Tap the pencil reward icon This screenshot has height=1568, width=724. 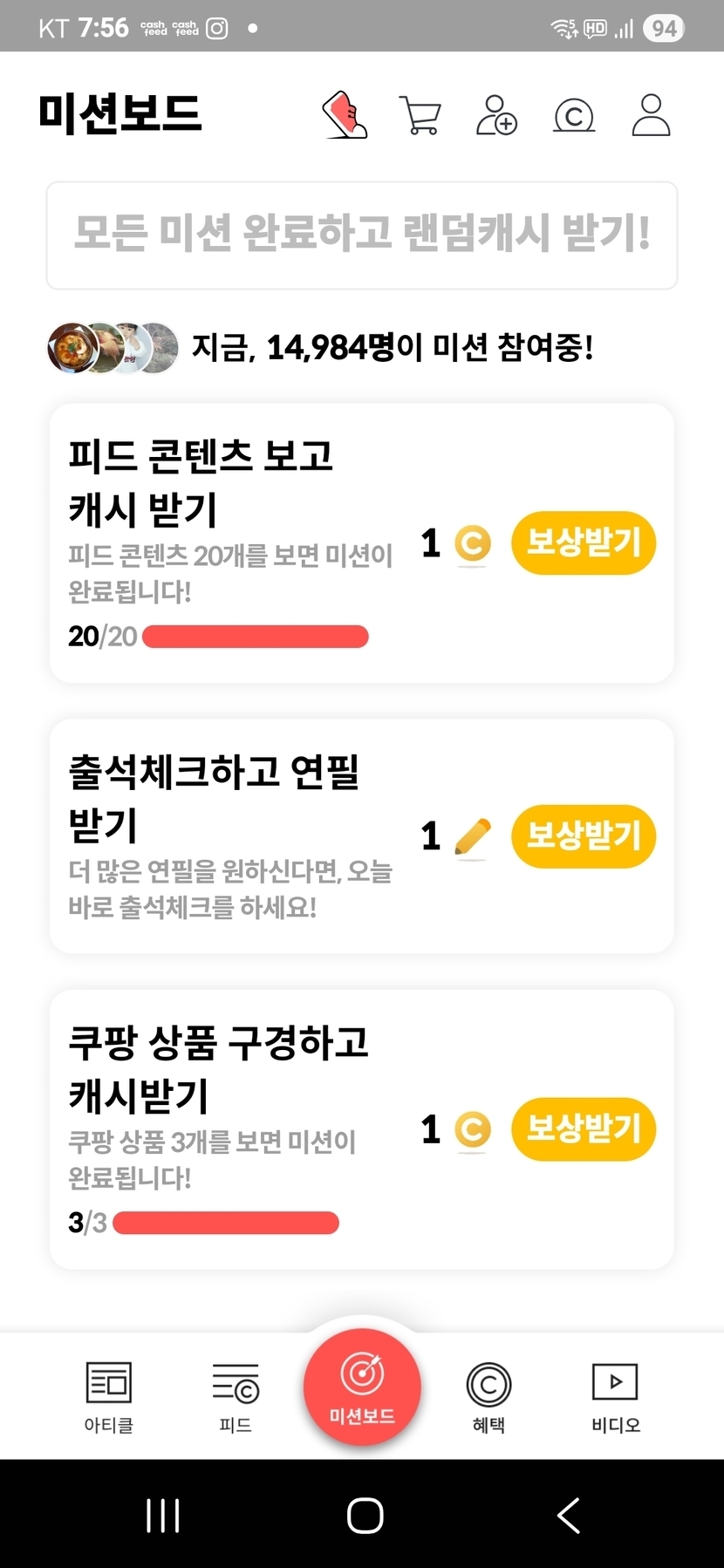click(473, 837)
